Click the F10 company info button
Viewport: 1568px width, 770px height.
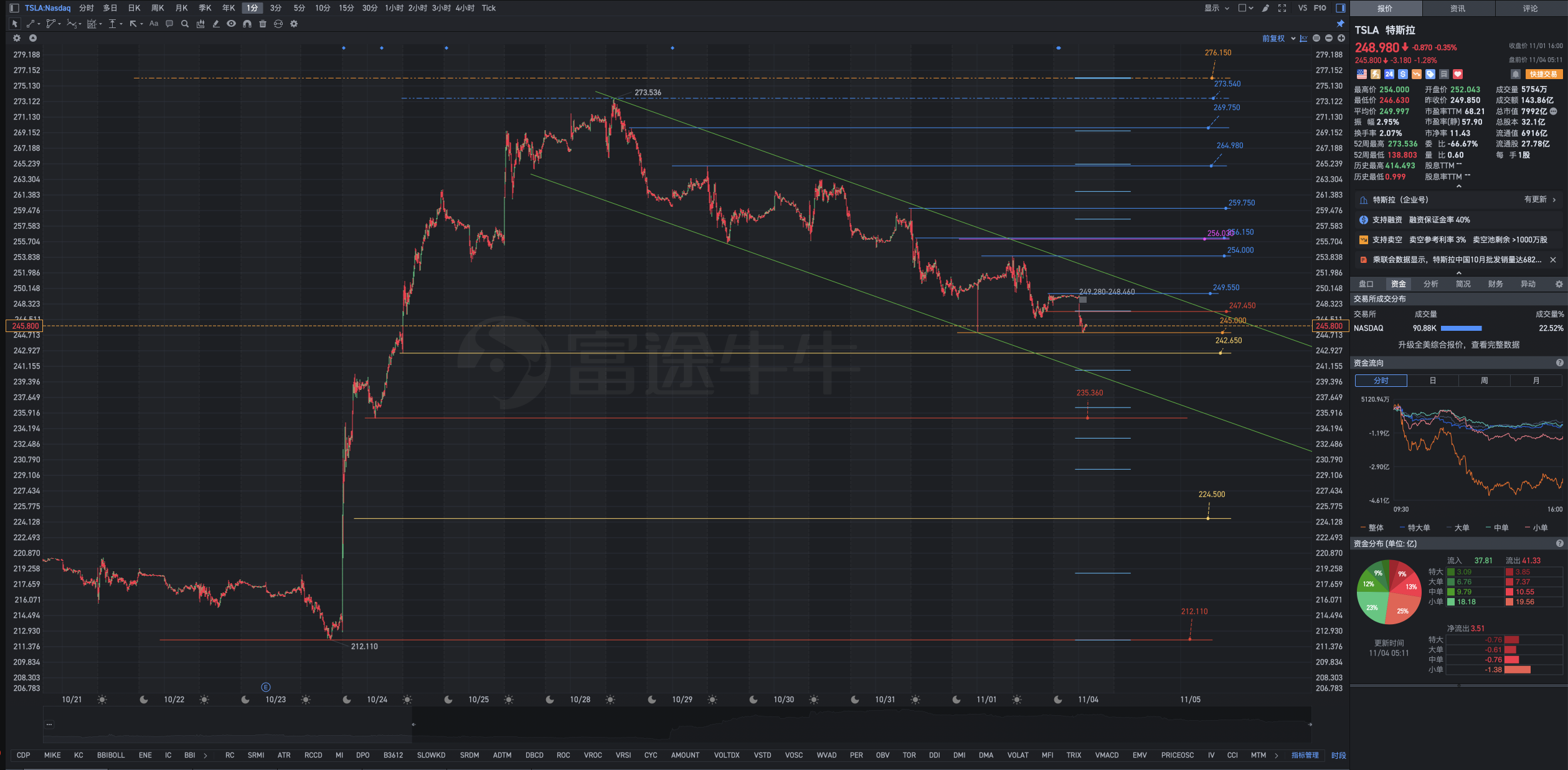[x=1320, y=8]
